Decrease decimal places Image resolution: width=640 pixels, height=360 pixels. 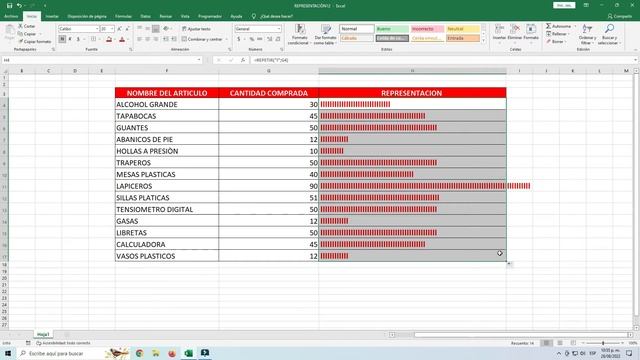(278, 39)
